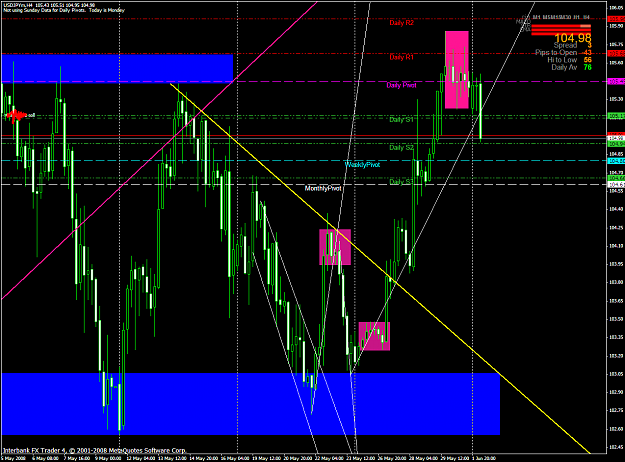This screenshot has width=625, height=462.
Task: Select the yellow descending trendline
Action: (380, 268)
